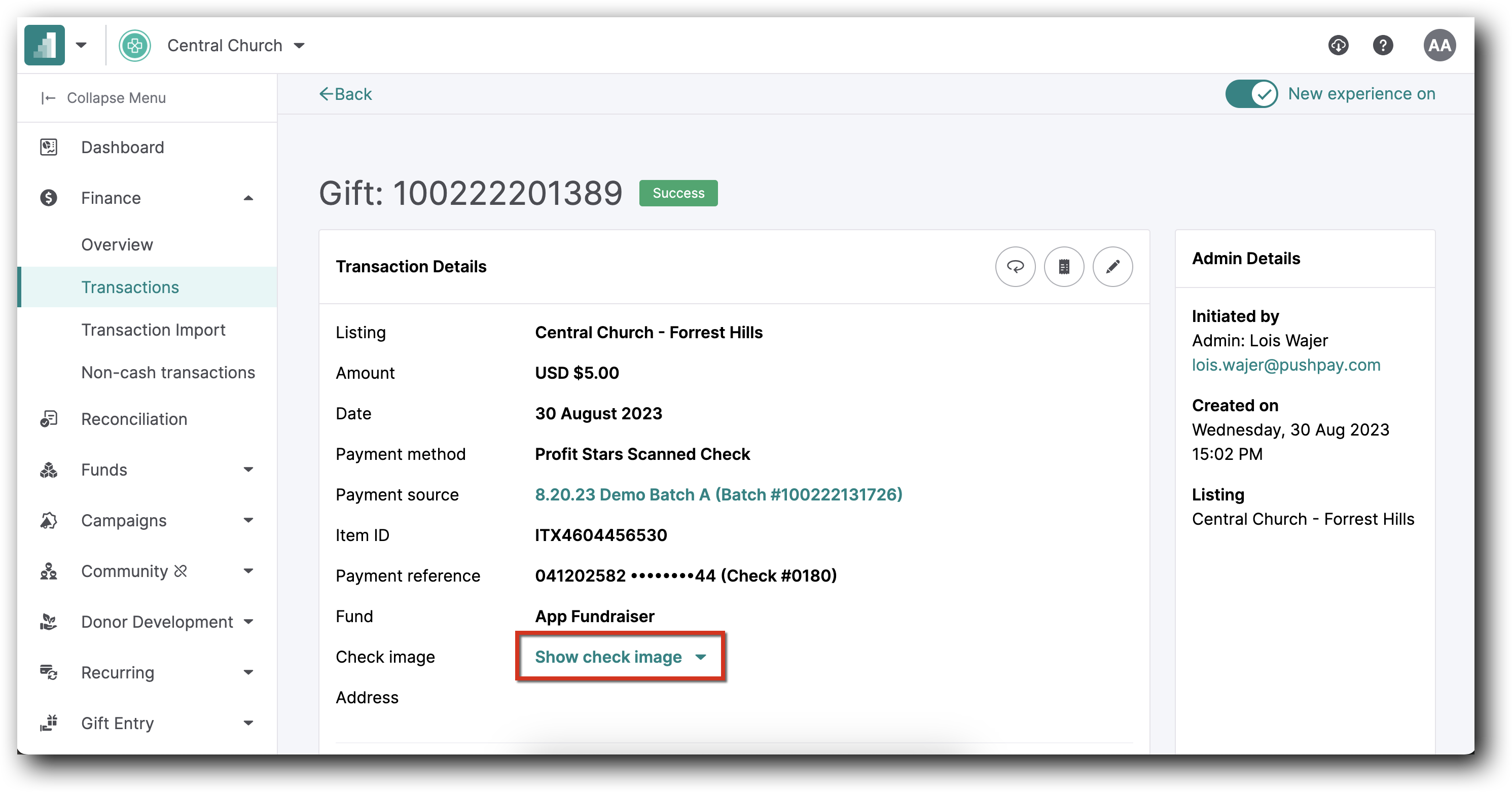Expand the Central Church organization dropdown
Screen dimensions: 1512x792
(x=300, y=45)
